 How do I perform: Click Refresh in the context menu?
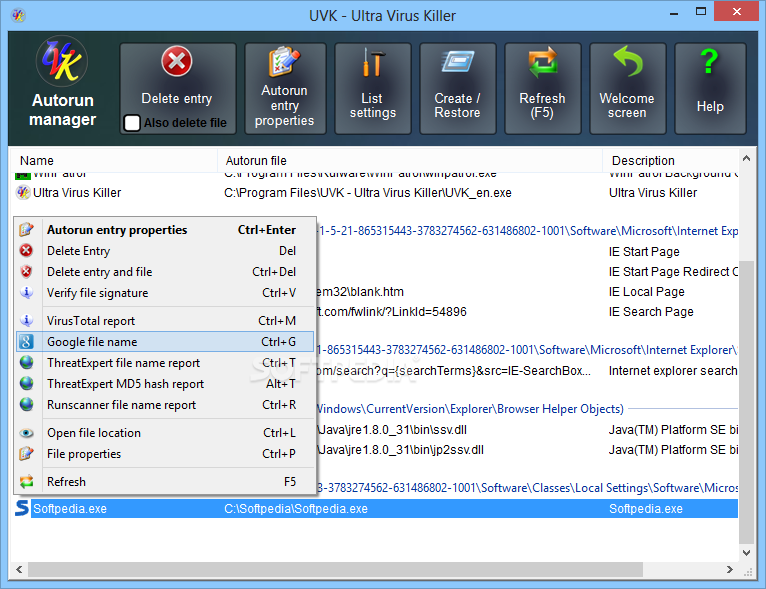(x=166, y=481)
